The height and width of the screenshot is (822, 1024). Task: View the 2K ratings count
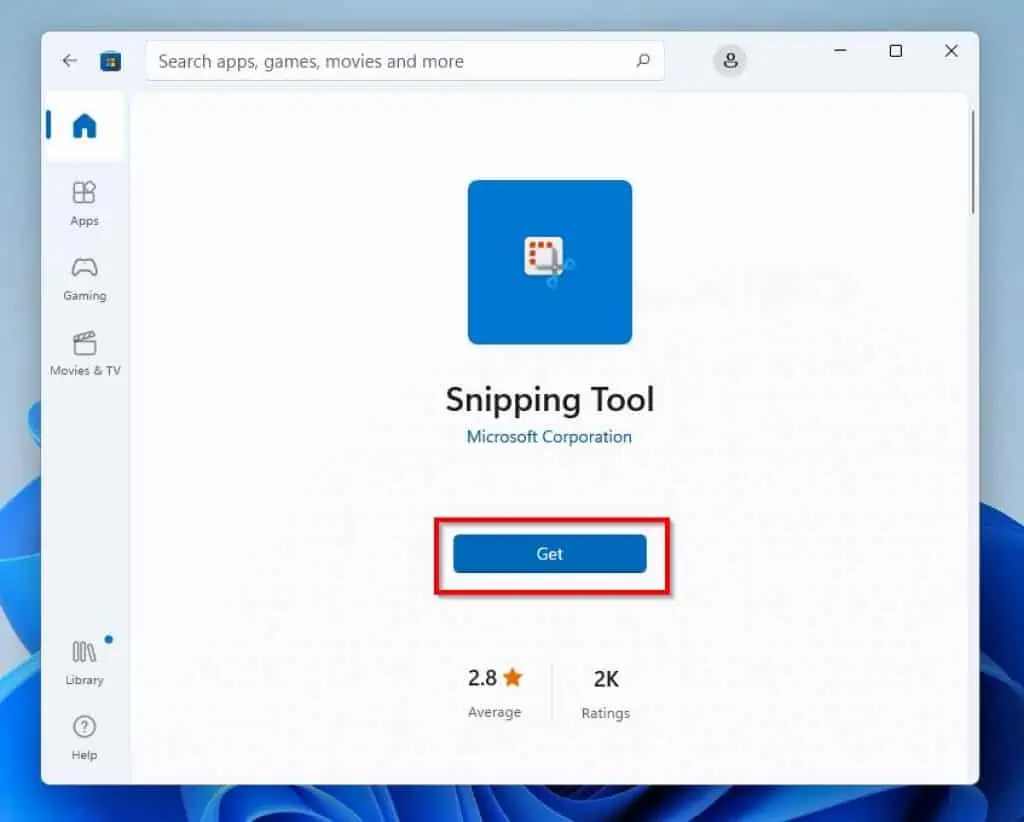[x=605, y=679]
